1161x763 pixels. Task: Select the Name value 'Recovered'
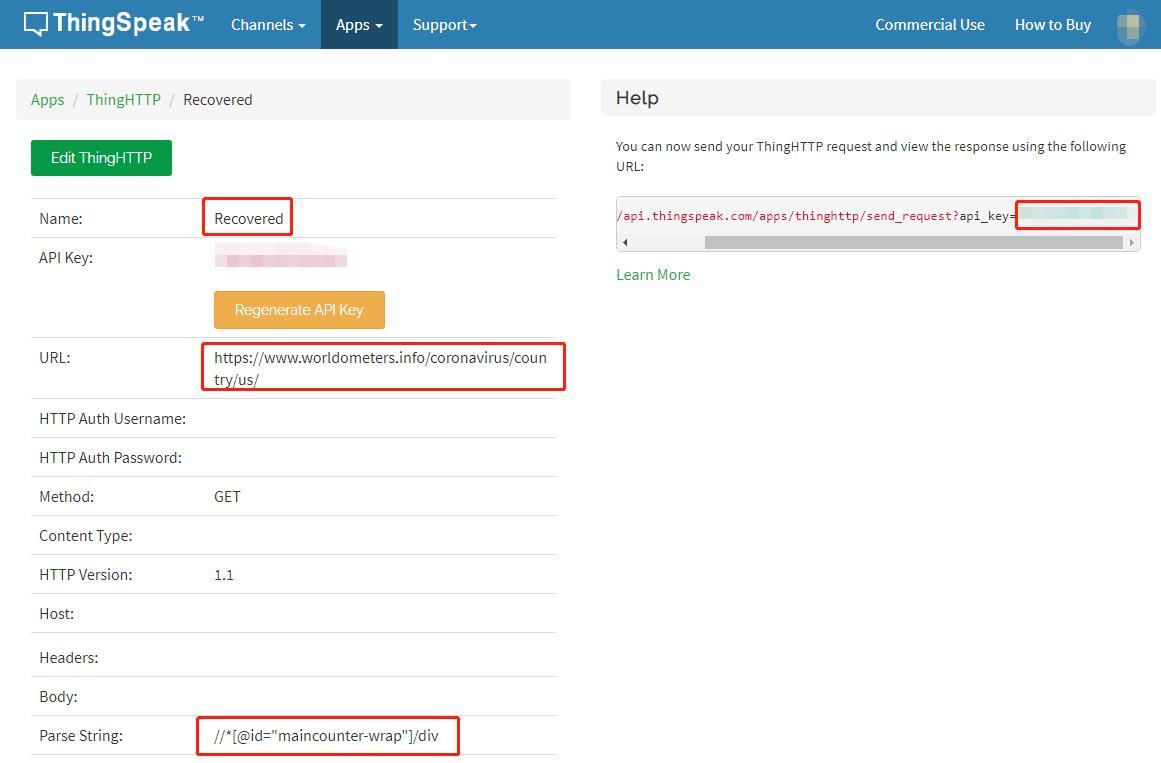[x=249, y=219]
